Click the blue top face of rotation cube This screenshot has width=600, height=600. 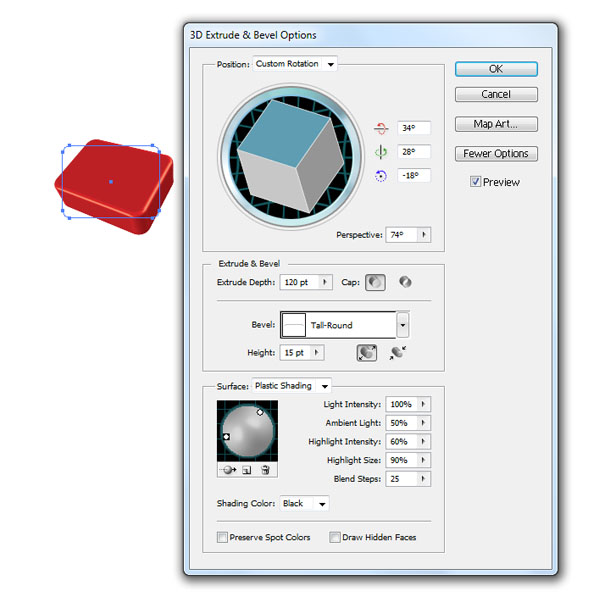pyautogui.click(x=283, y=133)
